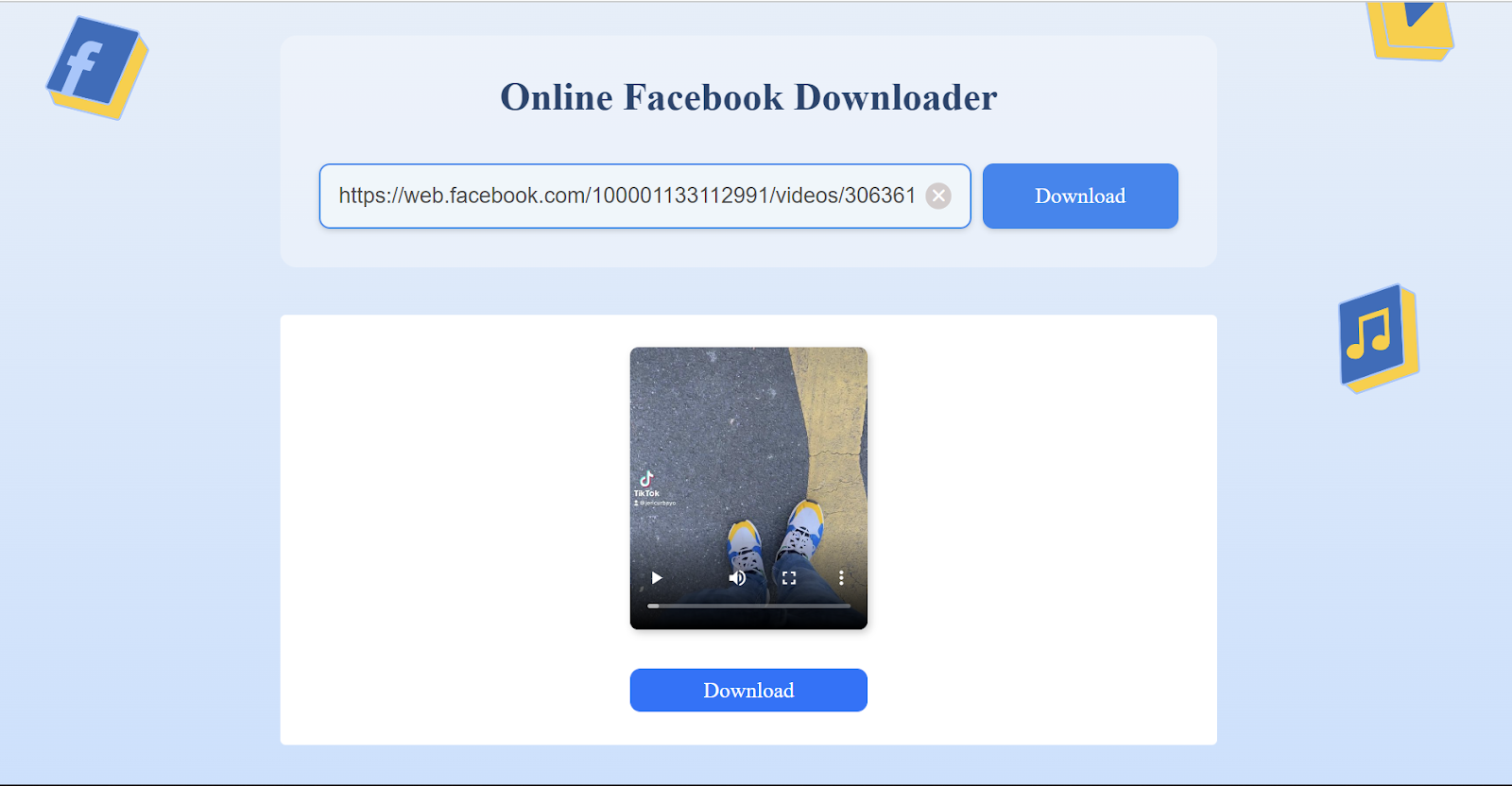Open the video's three-dot more options menu
The image size is (1512, 786).
click(841, 578)
